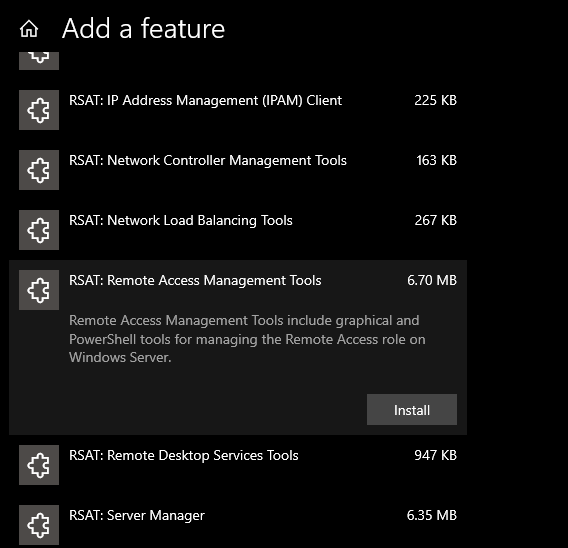Screen dimensions: 568x548
Task: Expand RSAT: Network Load Balancing Tools
Action: (238, 230)
